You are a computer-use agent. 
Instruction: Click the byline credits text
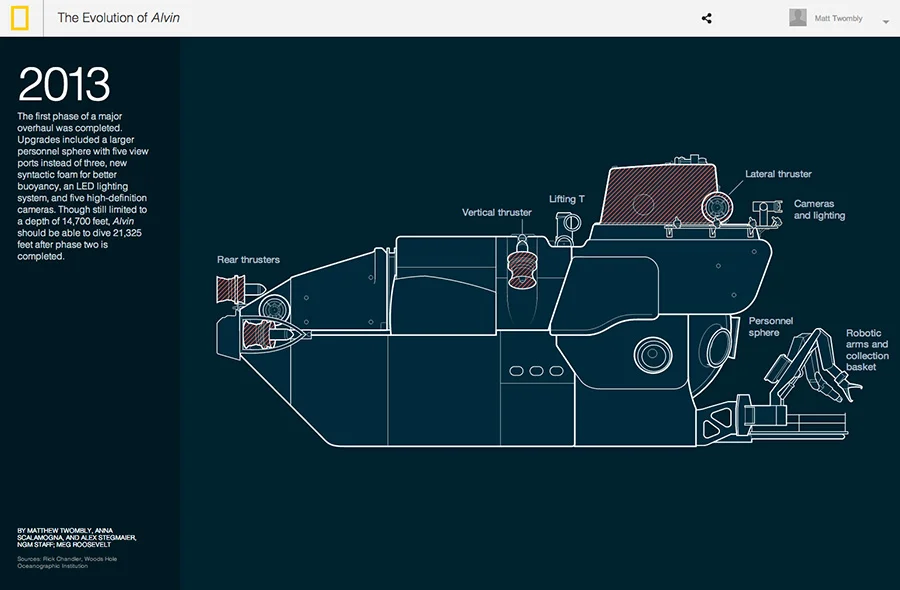(76, 538)
